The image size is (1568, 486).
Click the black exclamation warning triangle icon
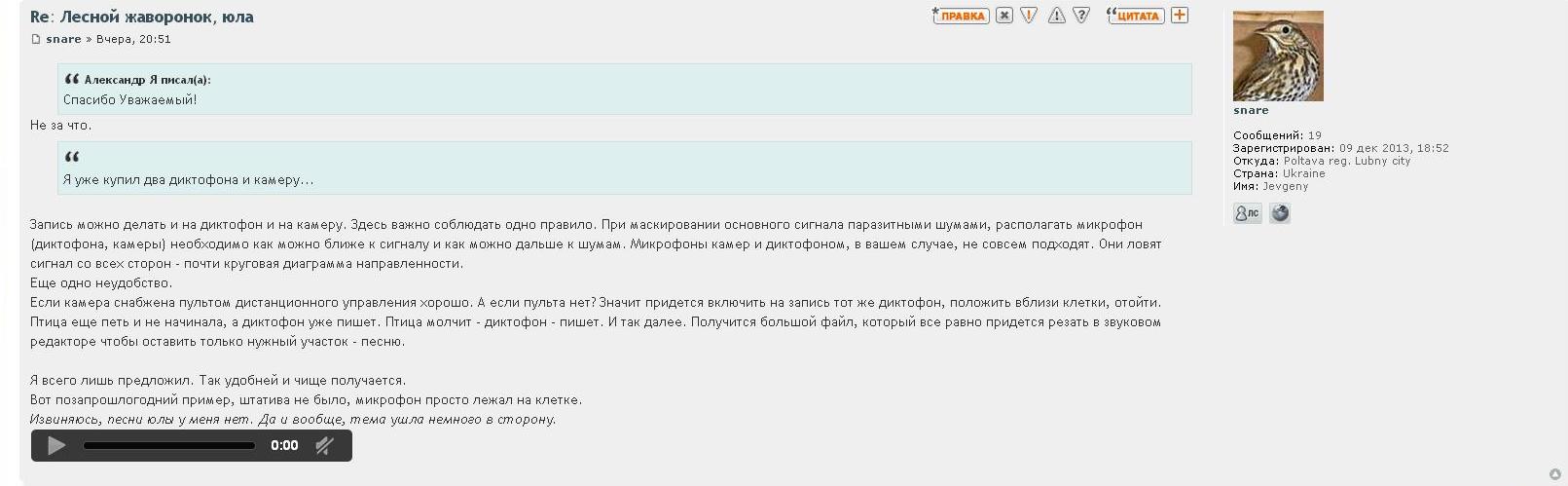[1056, 16]
